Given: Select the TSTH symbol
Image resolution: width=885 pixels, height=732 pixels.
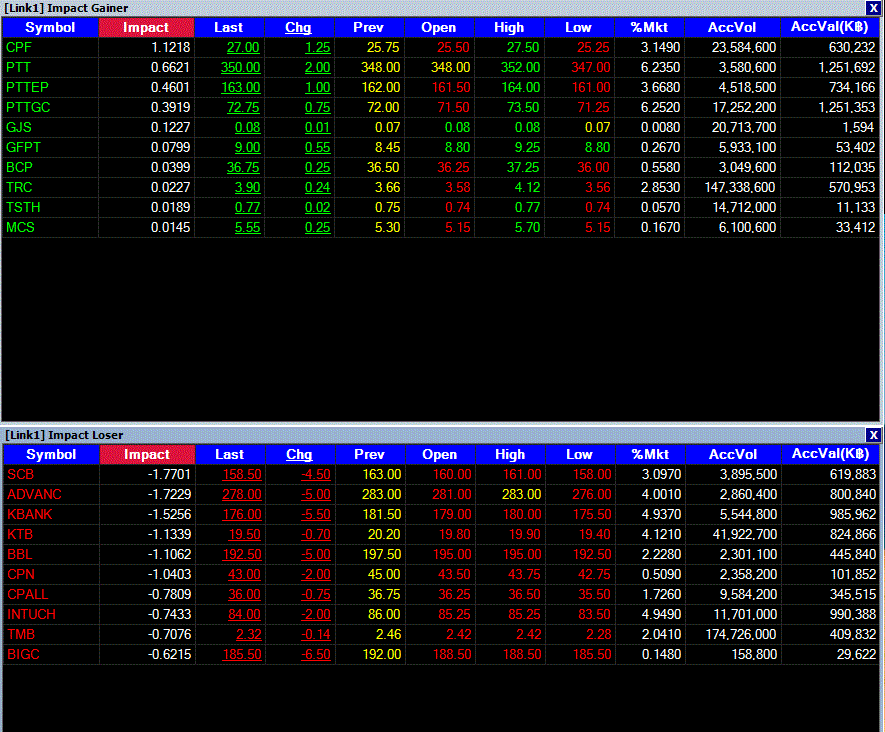Looking at the screenshot, I should point(24,208).
